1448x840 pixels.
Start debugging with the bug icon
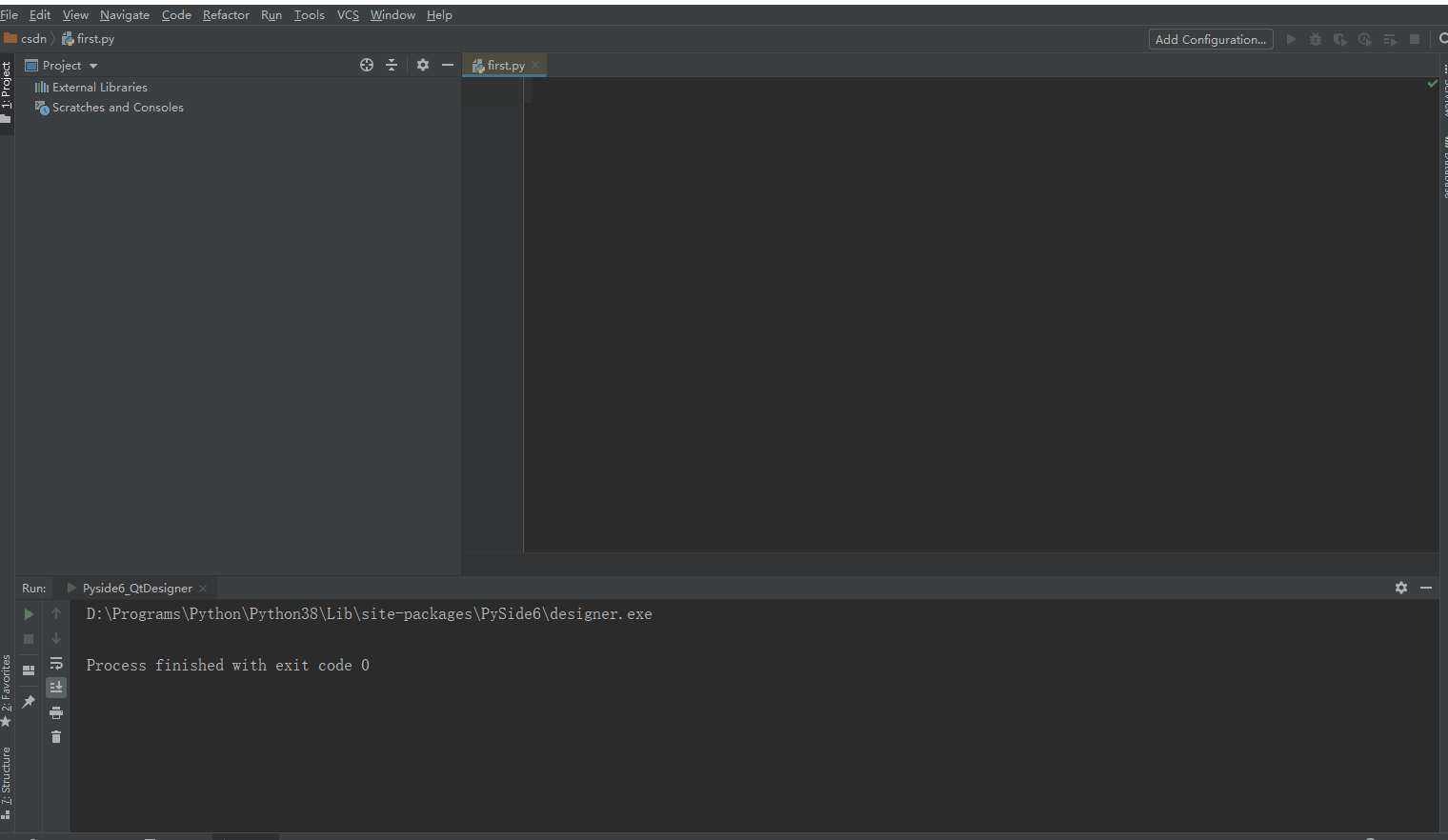tap(1316, 39)
